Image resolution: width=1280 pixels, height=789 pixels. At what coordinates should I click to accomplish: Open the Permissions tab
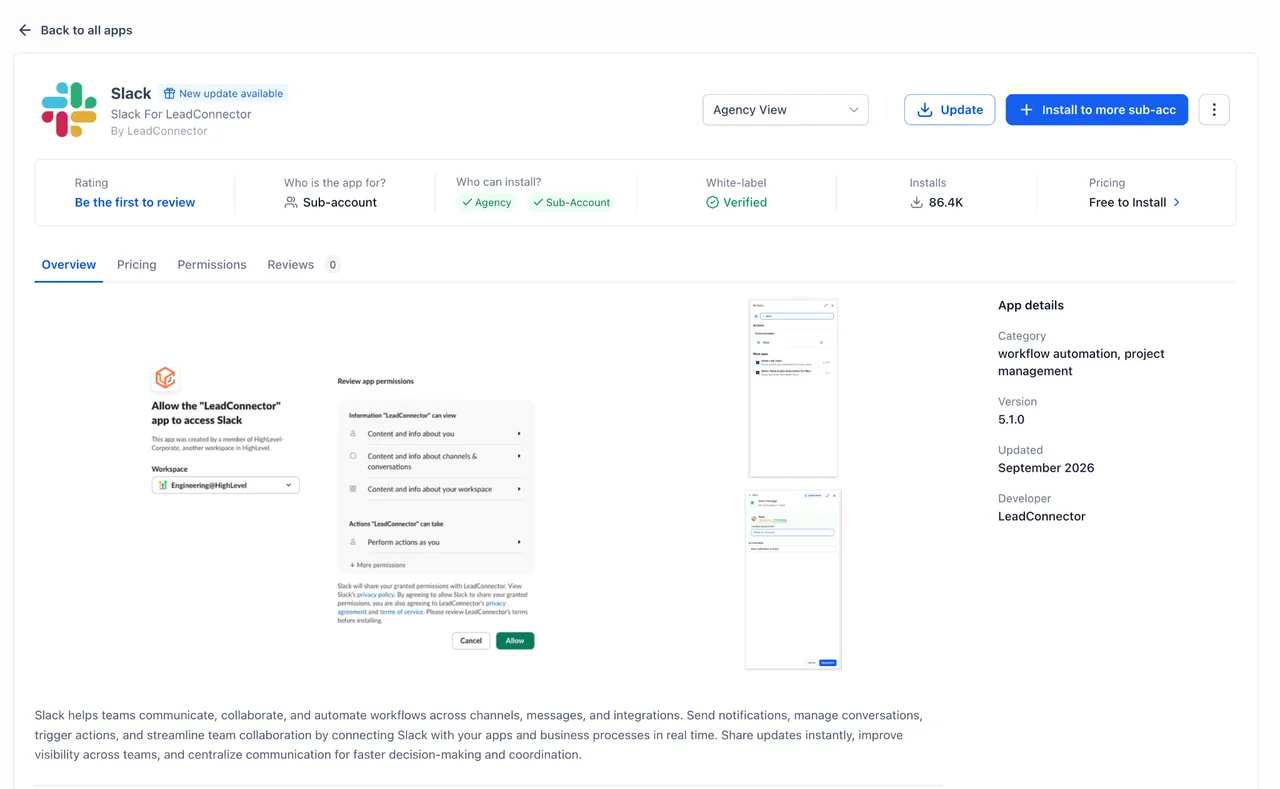pos(212,265)
